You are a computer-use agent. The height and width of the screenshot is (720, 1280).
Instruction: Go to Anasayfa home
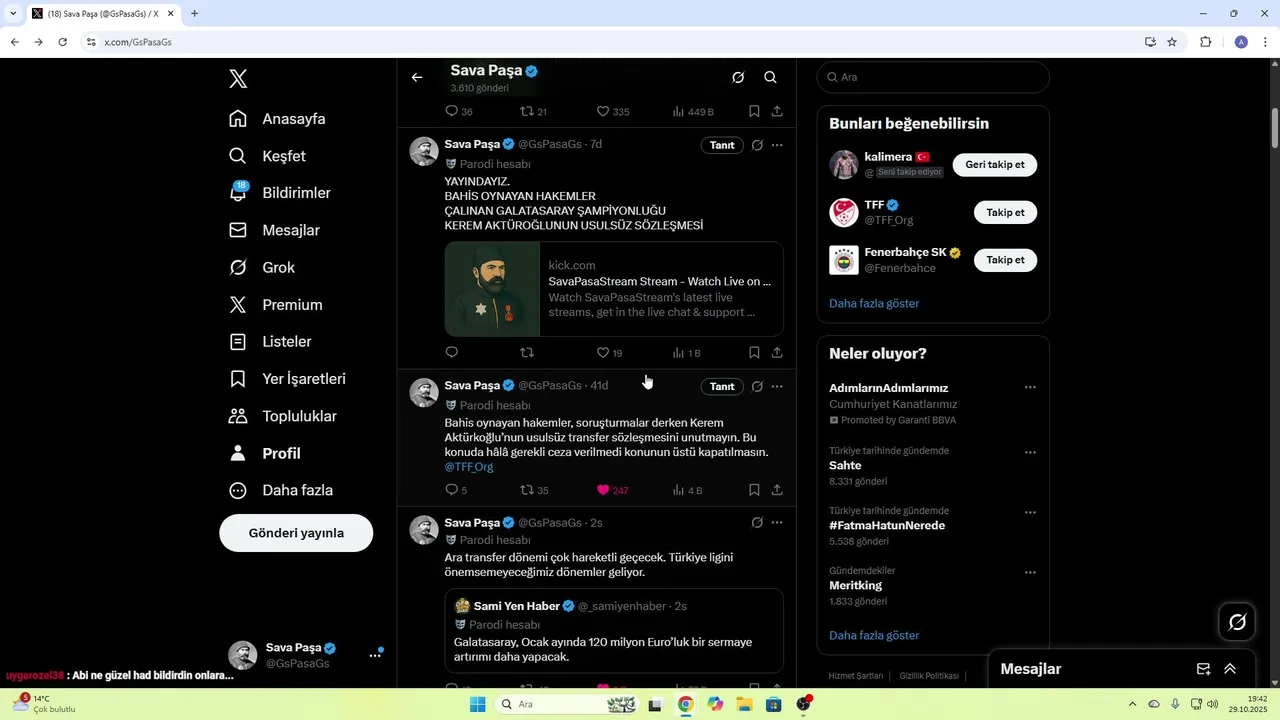[277, 119]
